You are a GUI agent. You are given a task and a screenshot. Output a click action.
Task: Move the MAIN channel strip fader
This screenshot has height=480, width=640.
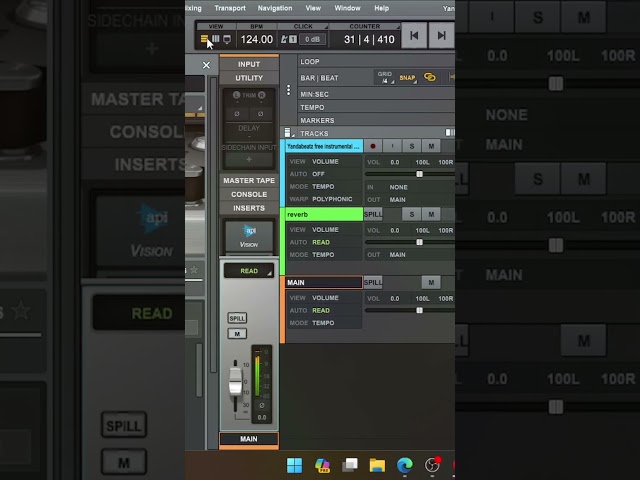point(235,380)
